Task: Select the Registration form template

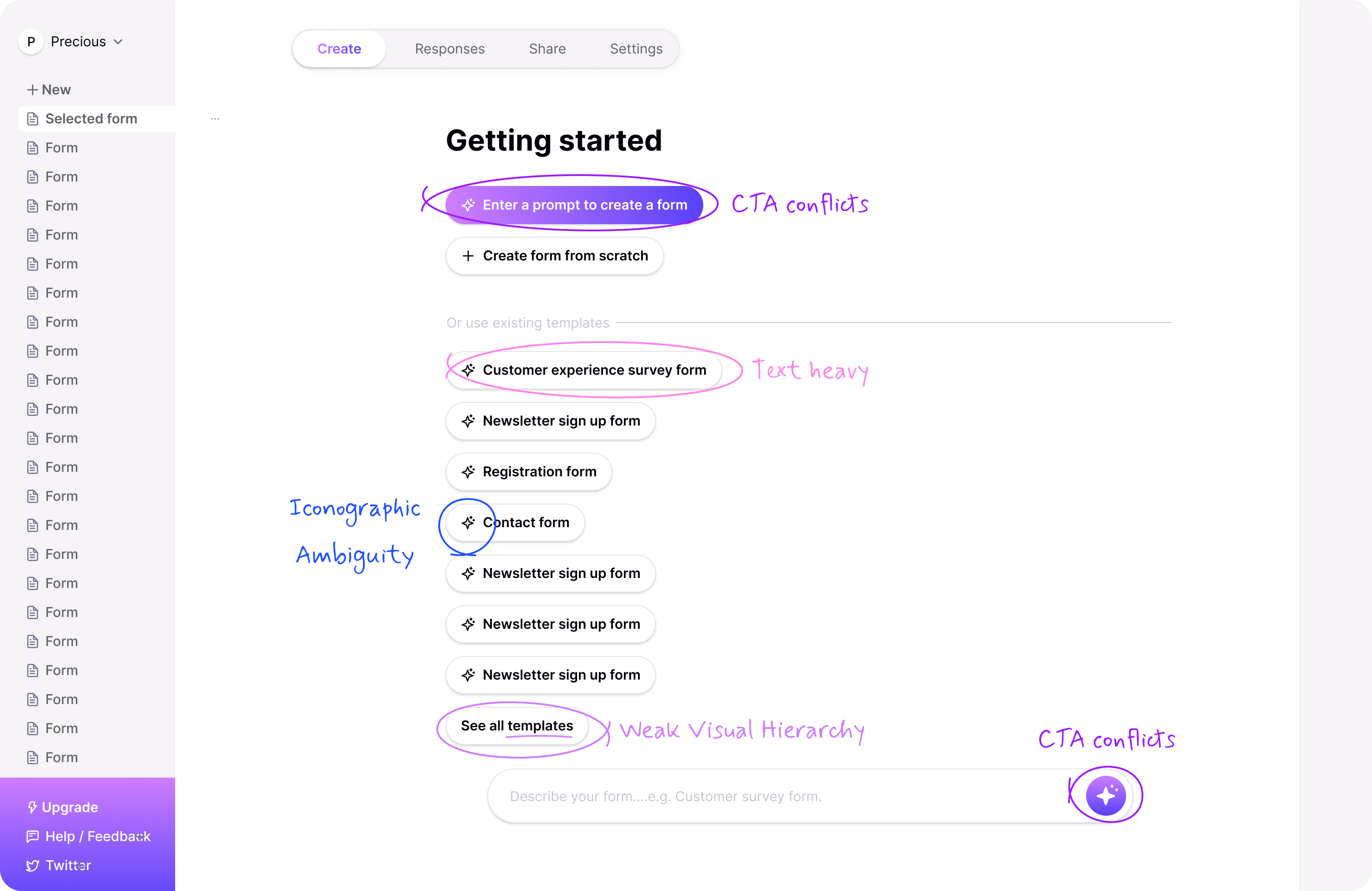Action: pos(529,471)
